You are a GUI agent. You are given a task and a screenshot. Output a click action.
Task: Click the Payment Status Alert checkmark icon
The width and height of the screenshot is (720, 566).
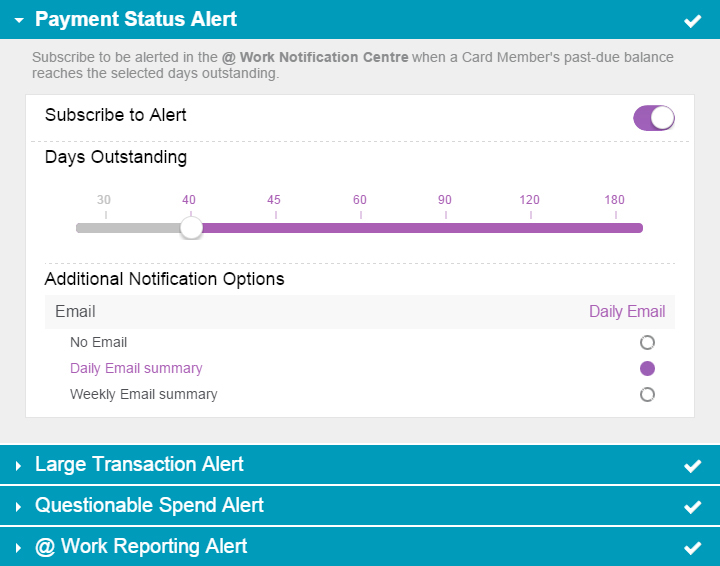[692, 20]
